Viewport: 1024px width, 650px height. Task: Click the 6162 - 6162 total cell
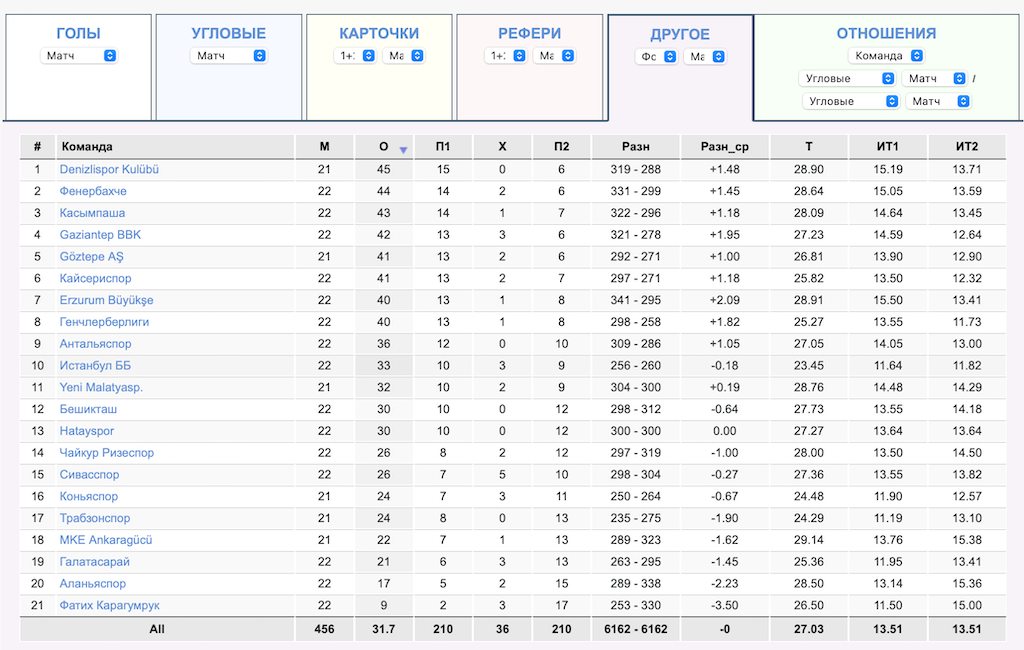tap(635, 629)
